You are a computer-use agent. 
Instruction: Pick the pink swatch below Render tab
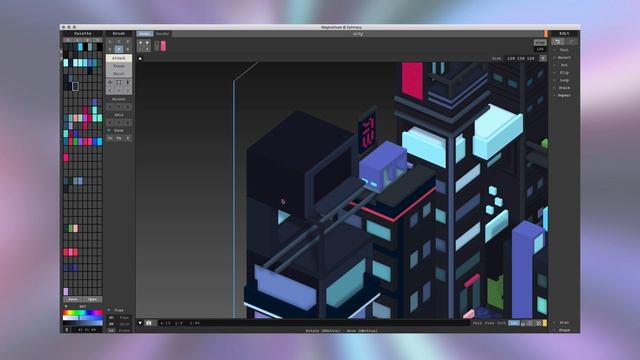tap(163, 46)
